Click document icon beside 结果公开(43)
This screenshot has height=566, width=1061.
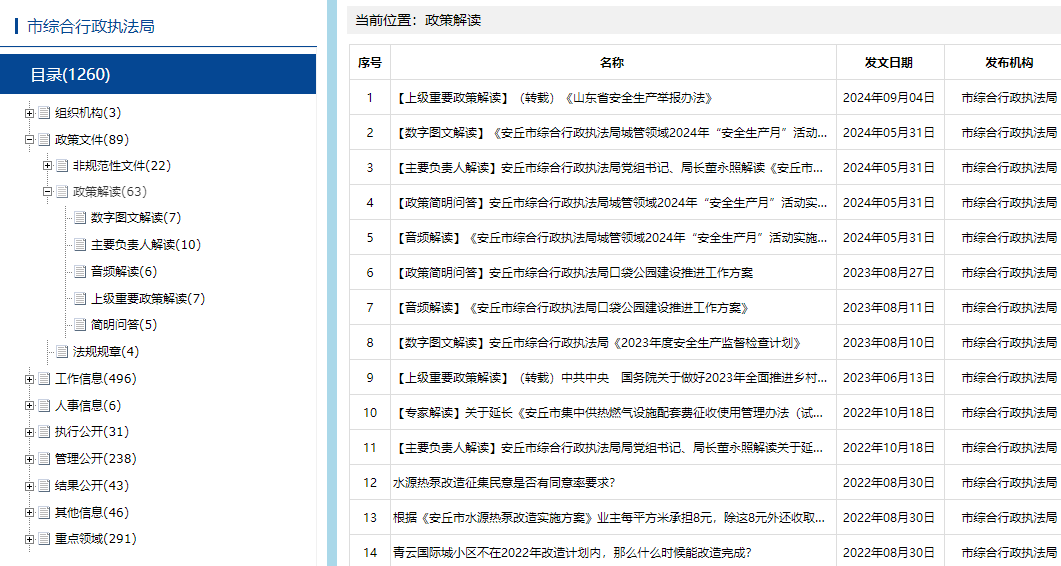click(44, 485)
